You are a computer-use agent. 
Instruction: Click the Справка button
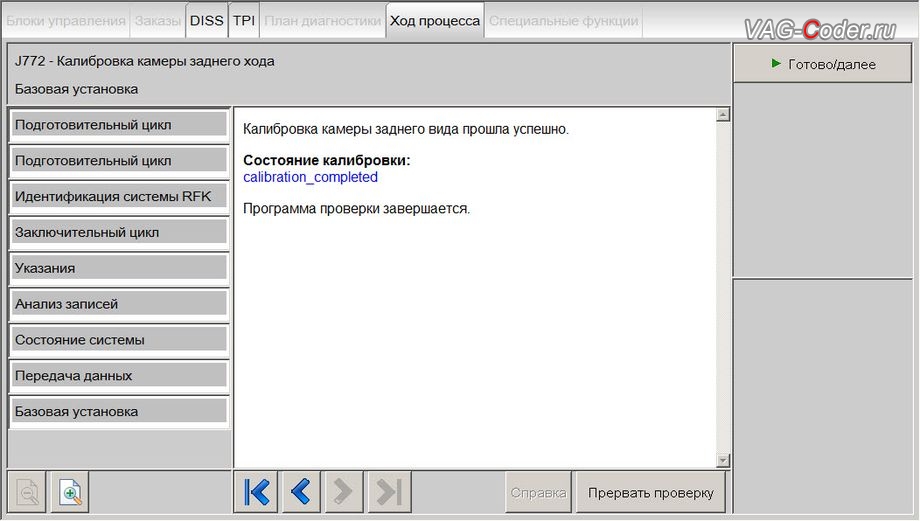click(x=538, y=493)
